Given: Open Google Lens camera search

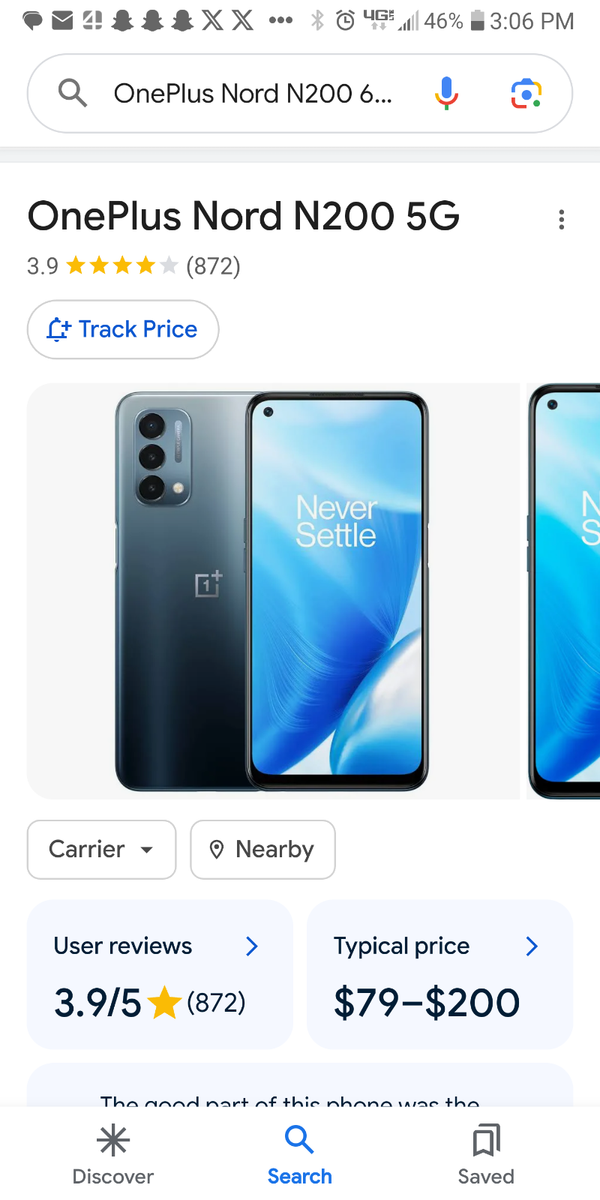Looking at the screenshot, I should click(526, 94).
